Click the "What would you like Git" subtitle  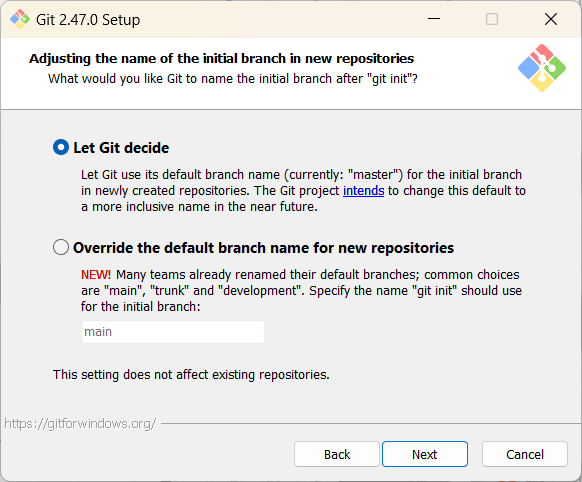[233, 79]
